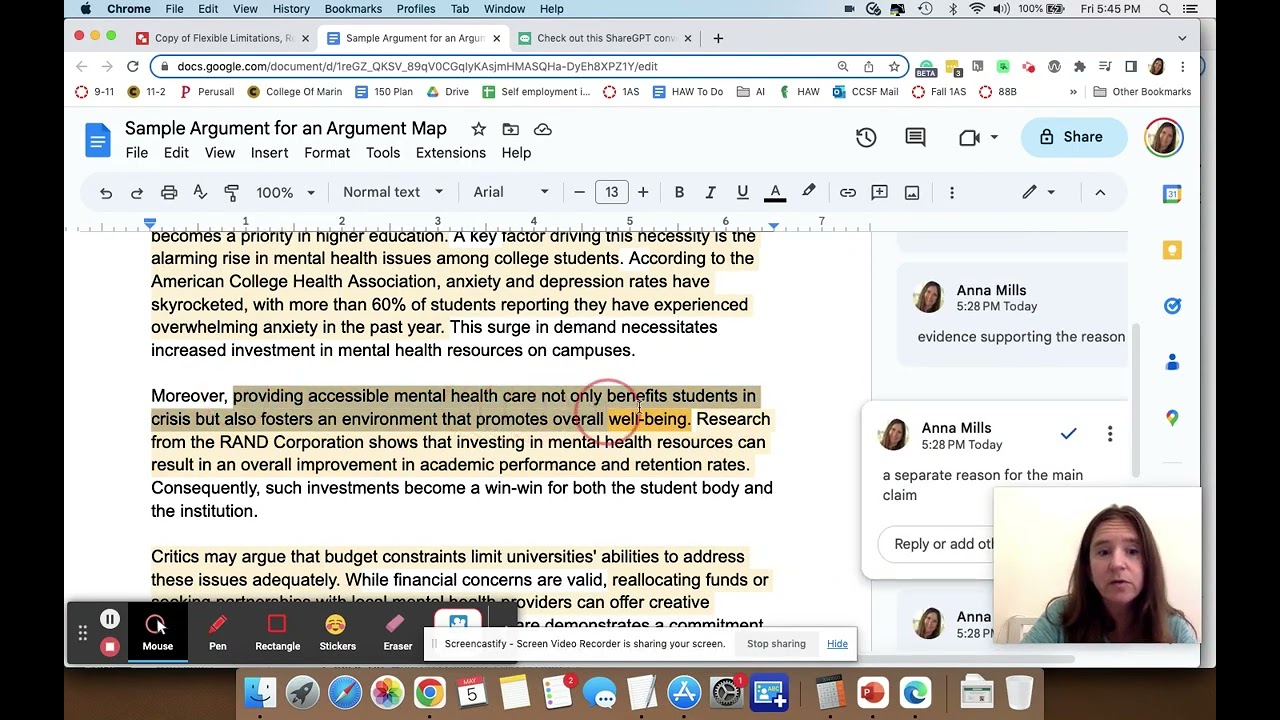
Task: Pause the Screencastify recording
Action: pyautogui.click(x=110, y=621)
